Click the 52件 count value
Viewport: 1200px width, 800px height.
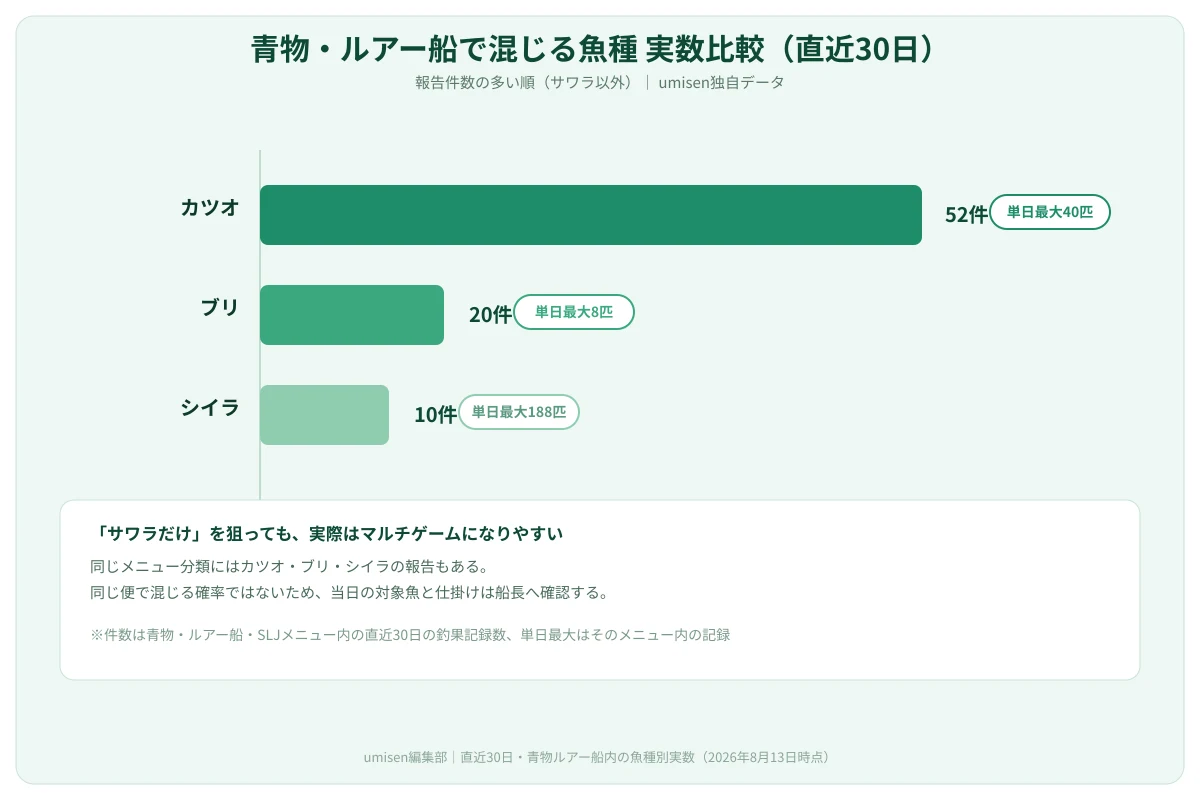click(966, 215)
